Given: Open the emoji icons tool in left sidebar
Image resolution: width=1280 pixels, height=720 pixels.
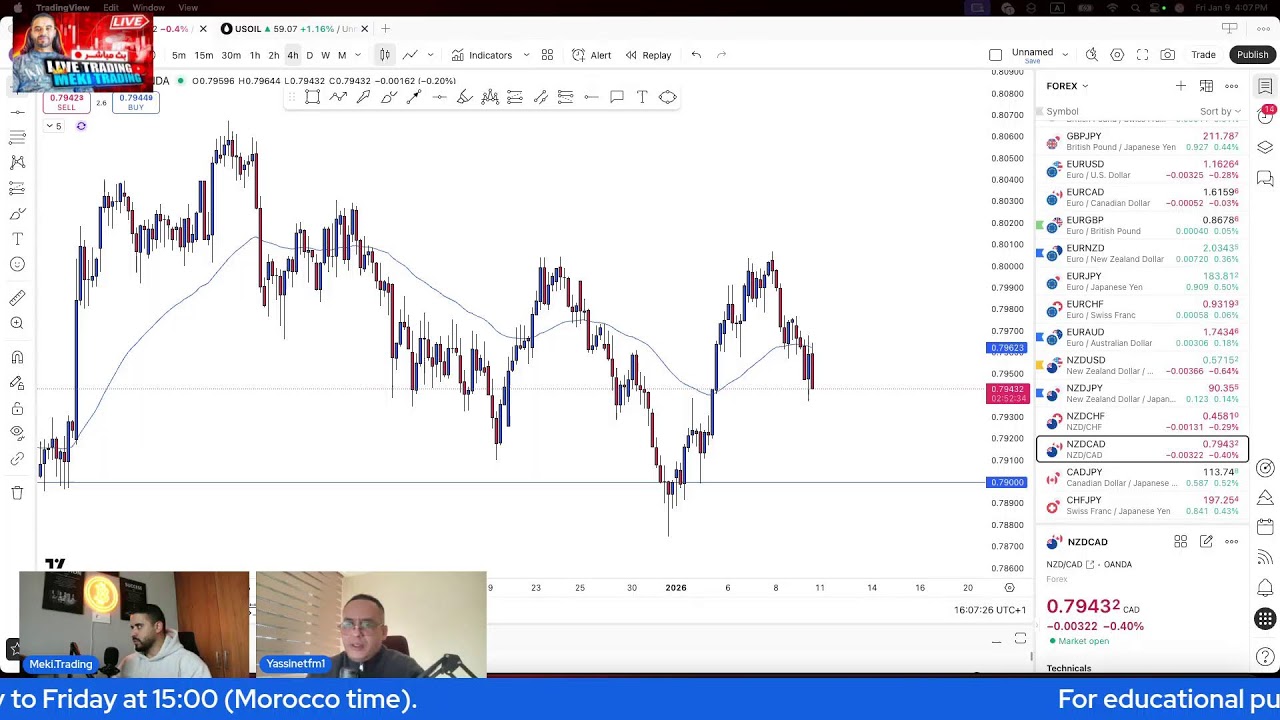Looking at the screenshot, I should point(17,264).
